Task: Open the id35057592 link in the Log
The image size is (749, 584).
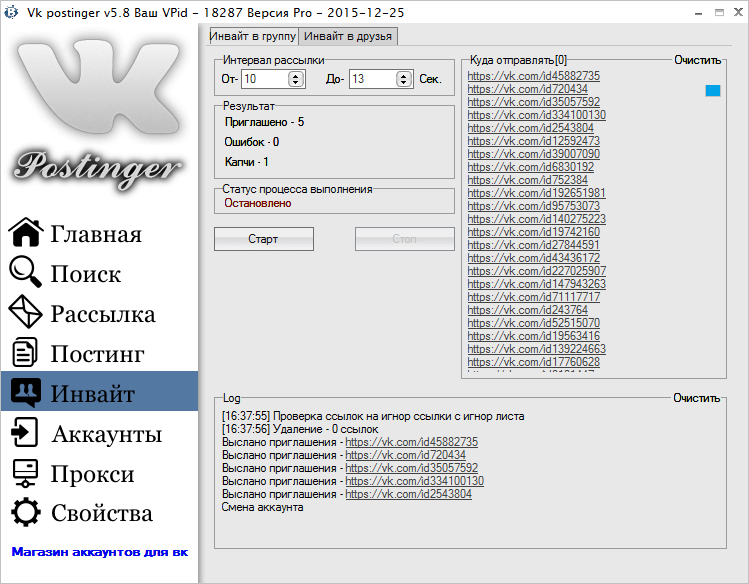Action: pos(411,468)
